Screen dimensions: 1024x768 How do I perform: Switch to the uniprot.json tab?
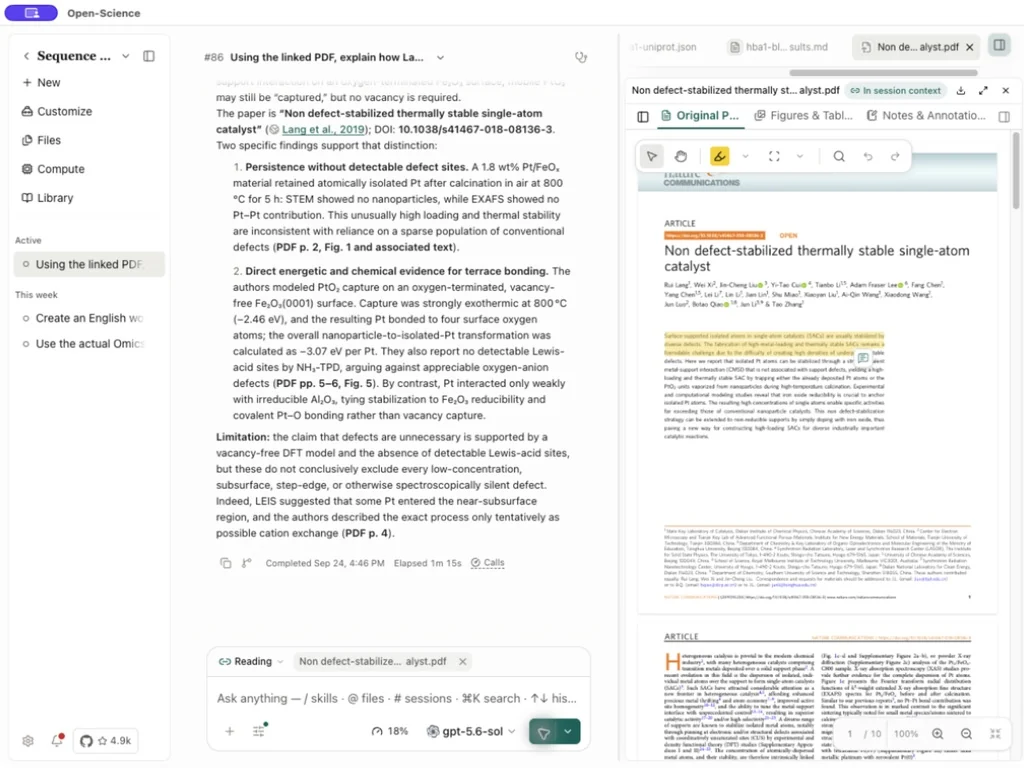[x=662, y=47]
